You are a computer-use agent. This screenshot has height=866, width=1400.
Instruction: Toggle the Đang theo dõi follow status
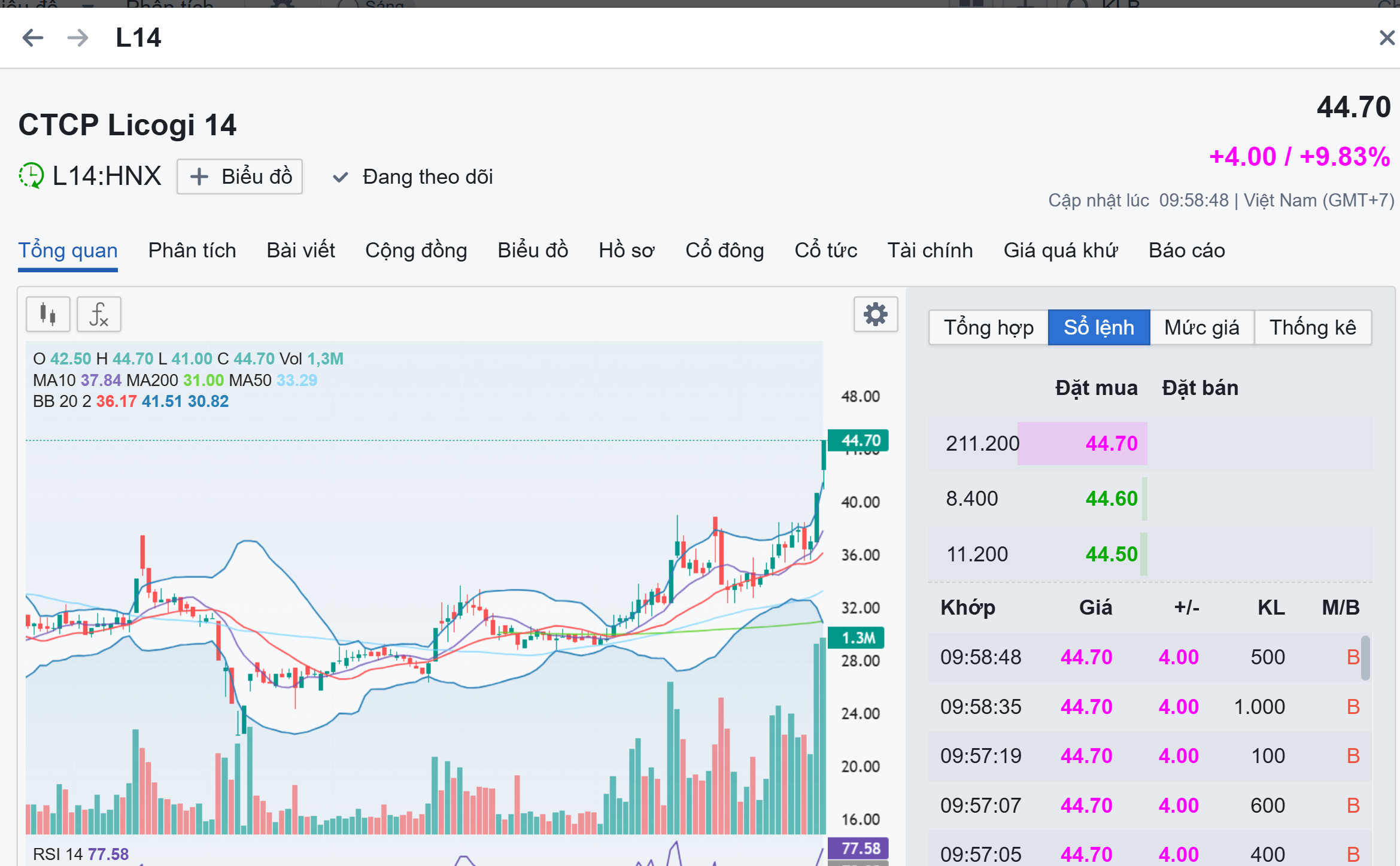[412, 177]
